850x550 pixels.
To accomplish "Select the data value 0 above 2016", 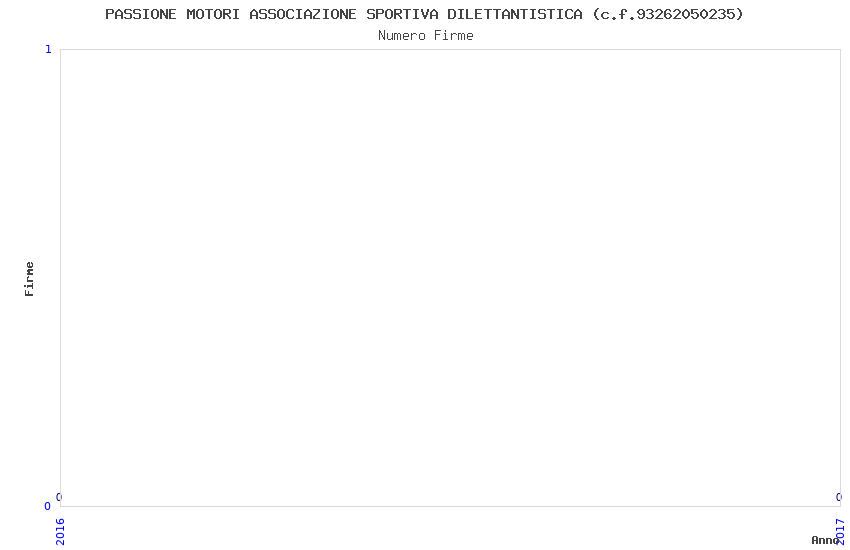I will 59,497.
